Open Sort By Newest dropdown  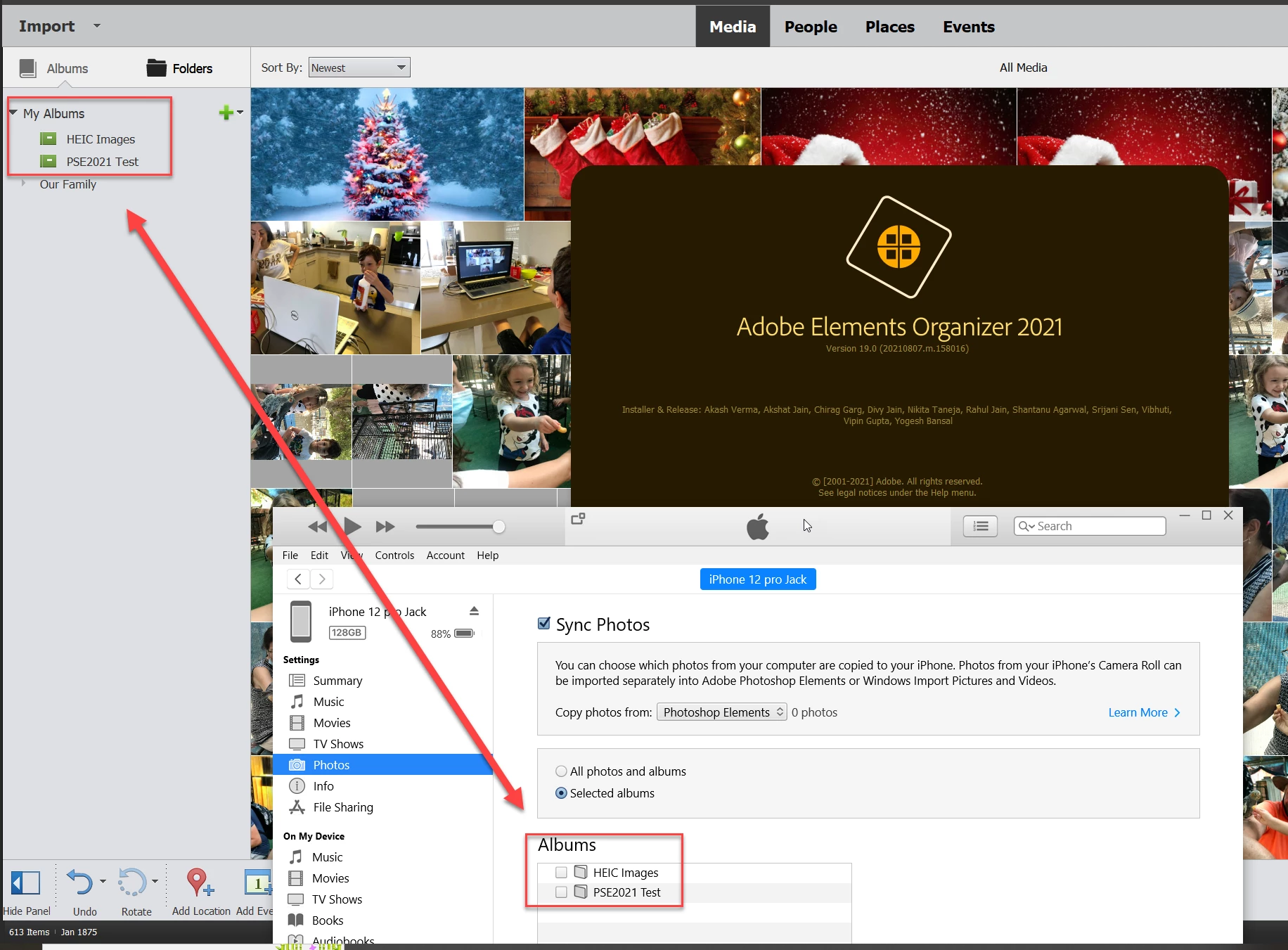pos(359,68)
